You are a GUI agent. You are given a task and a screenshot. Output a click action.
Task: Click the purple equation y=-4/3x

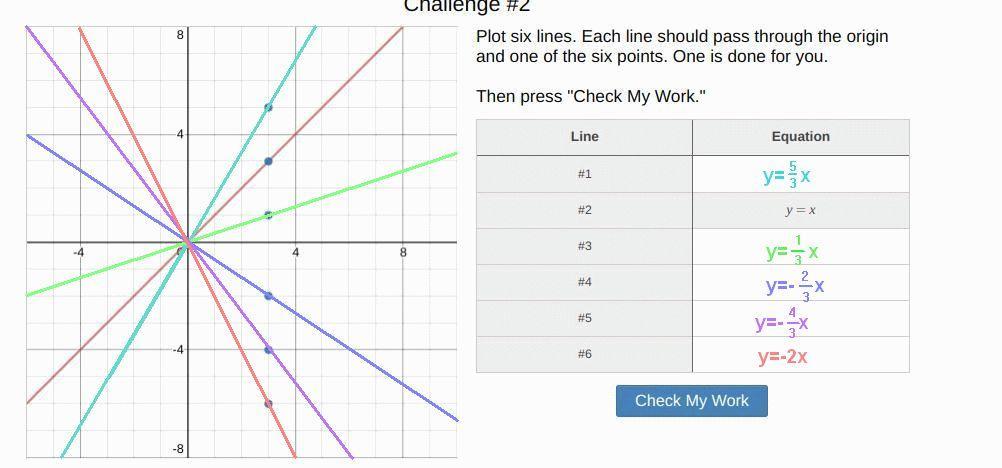coord(782,322)
